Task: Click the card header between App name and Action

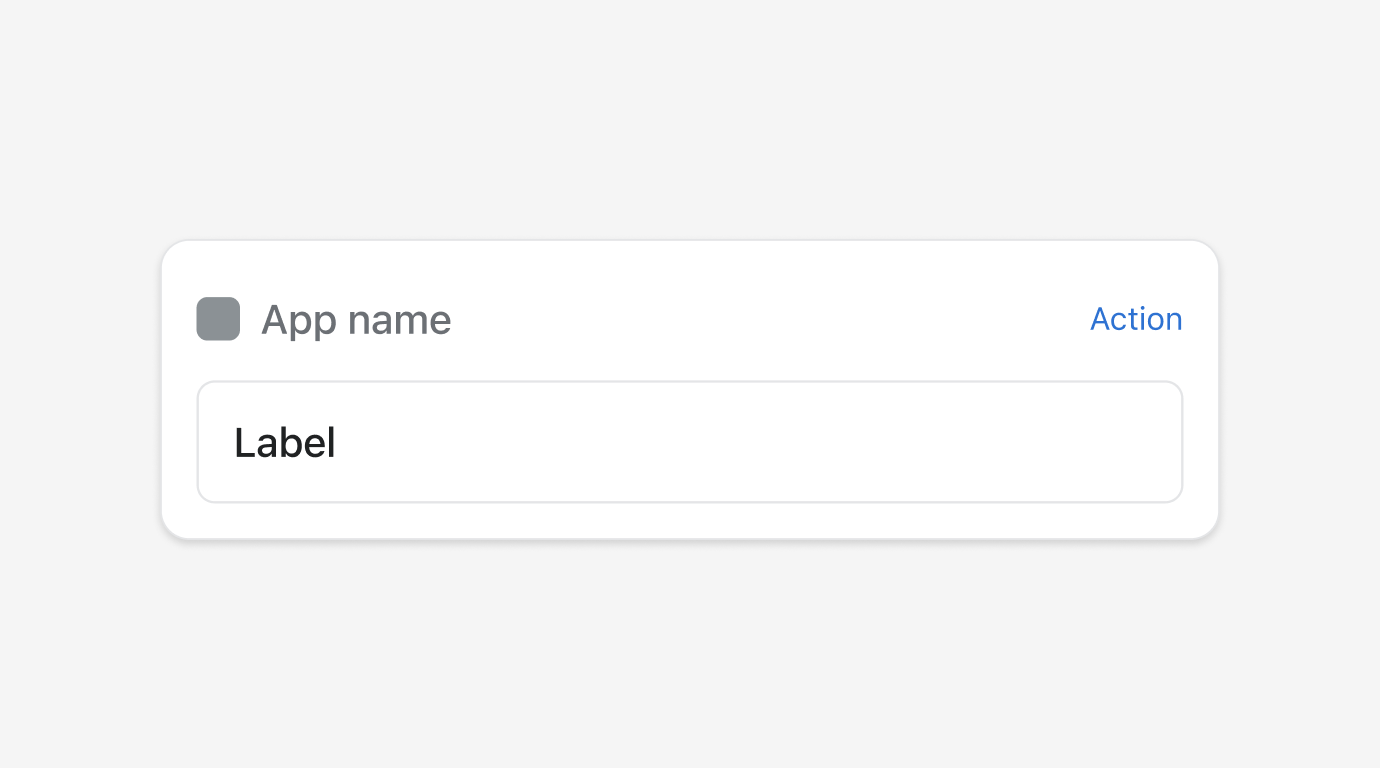Action: [770, 319]
